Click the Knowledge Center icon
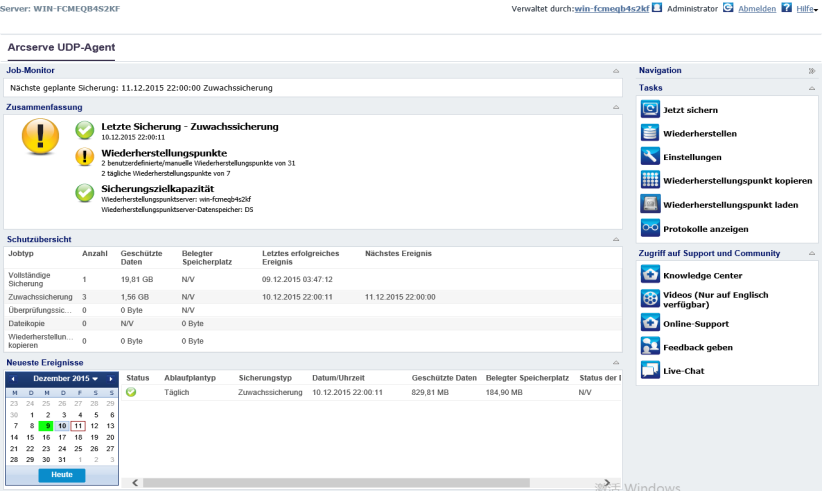 point(650,275)
